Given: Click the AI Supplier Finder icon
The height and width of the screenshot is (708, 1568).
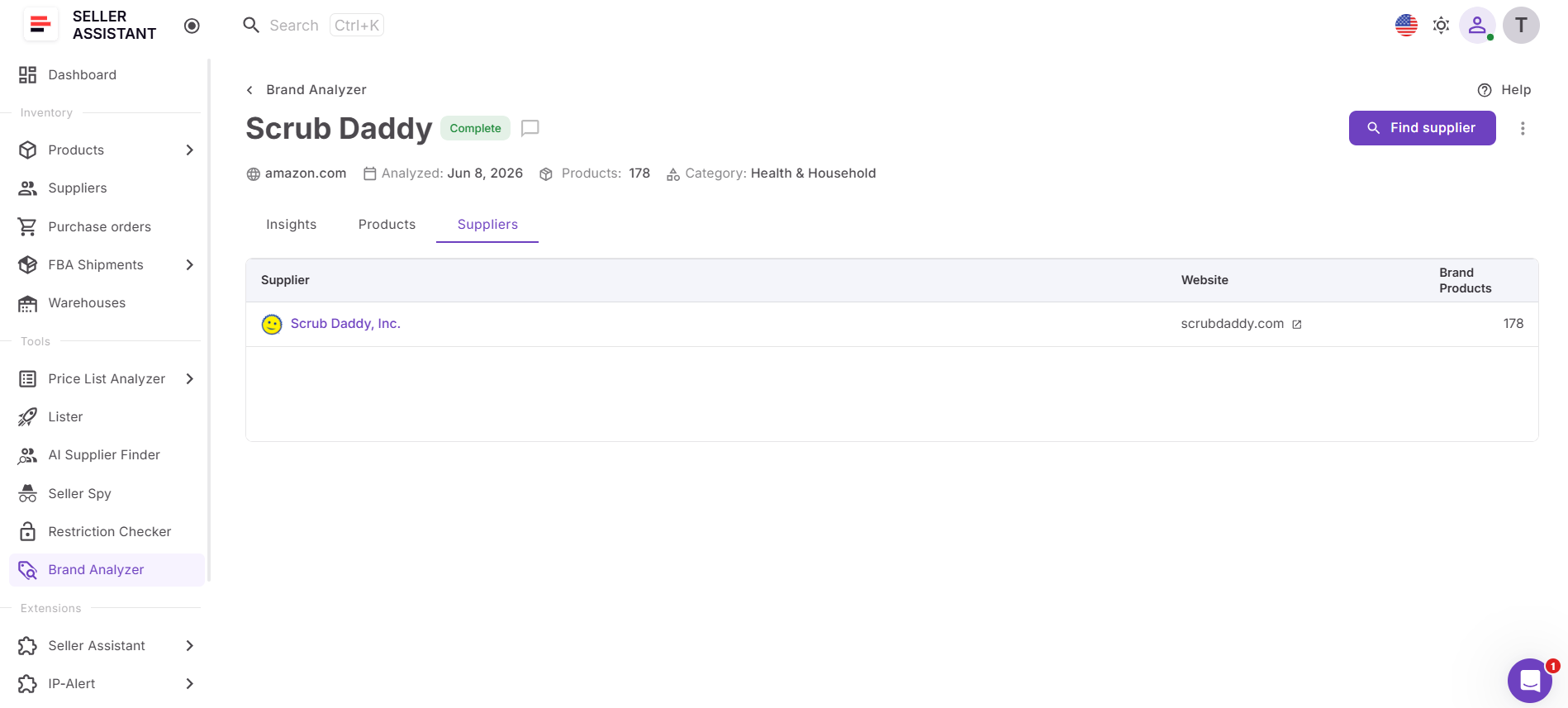Looking at the screenshot, I should coord(28,455).
